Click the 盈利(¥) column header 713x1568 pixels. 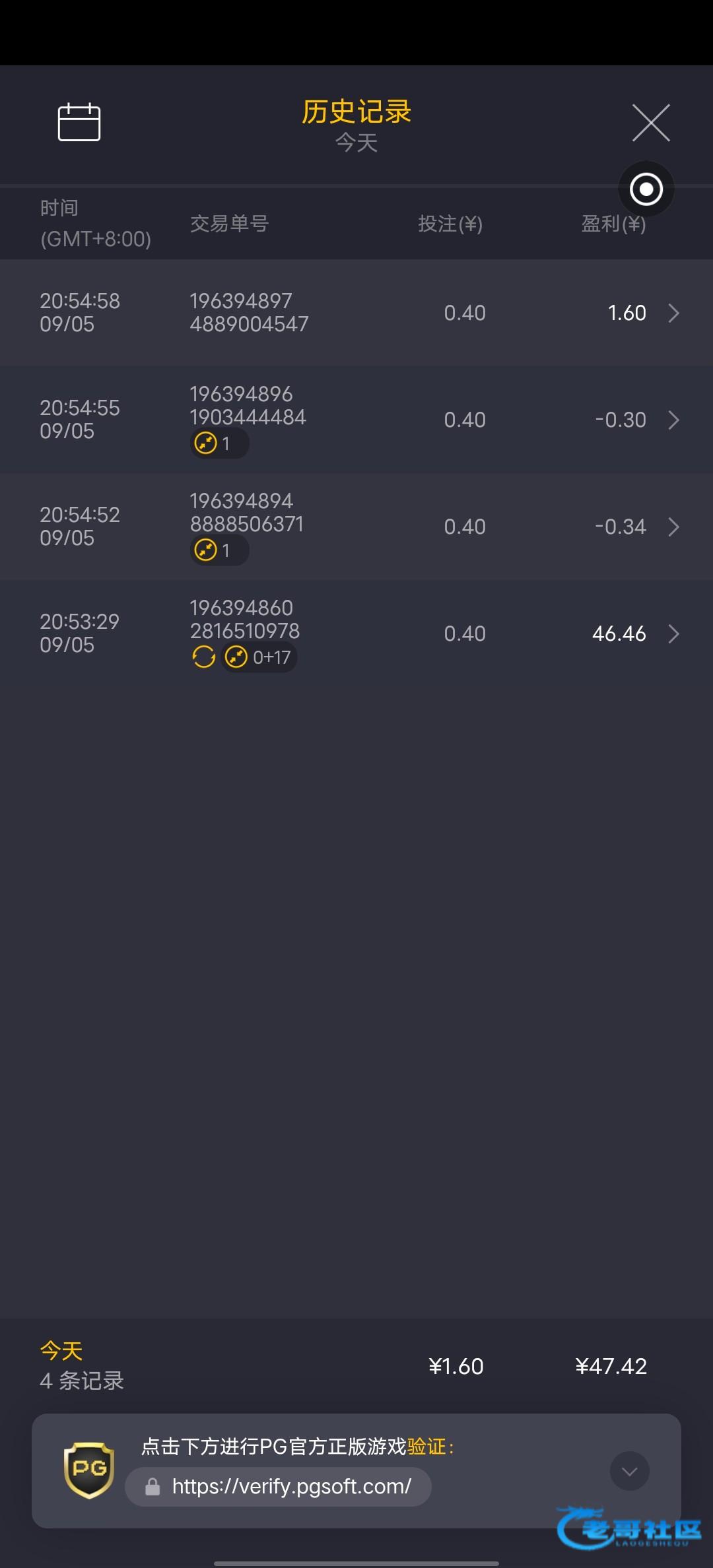point(613,224)
